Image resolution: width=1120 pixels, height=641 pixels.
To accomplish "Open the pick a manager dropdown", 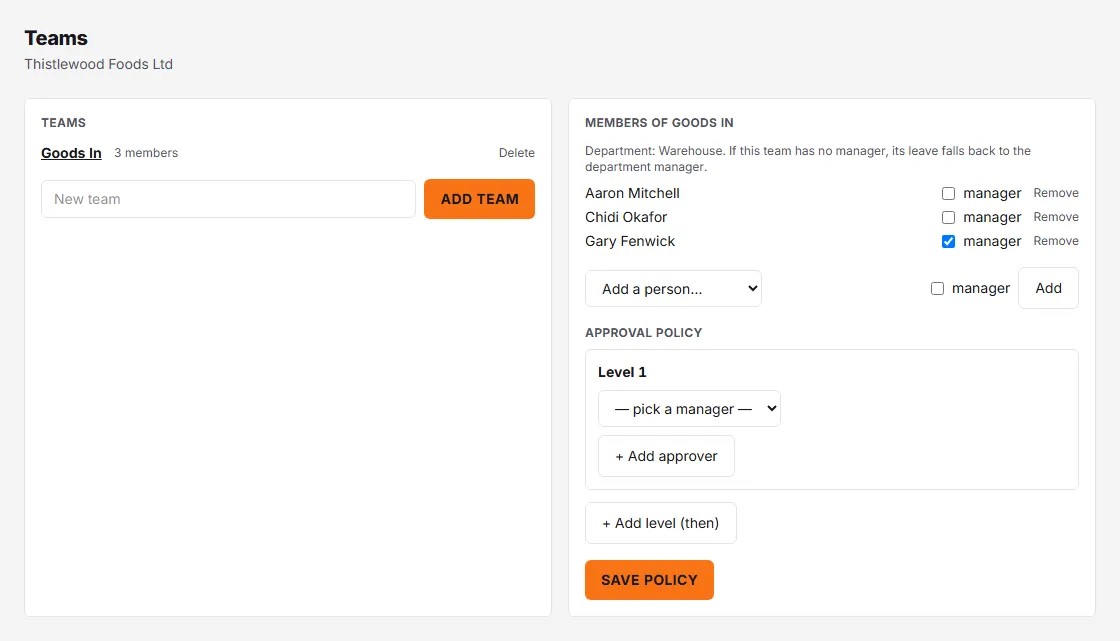I will pos(689,409).
